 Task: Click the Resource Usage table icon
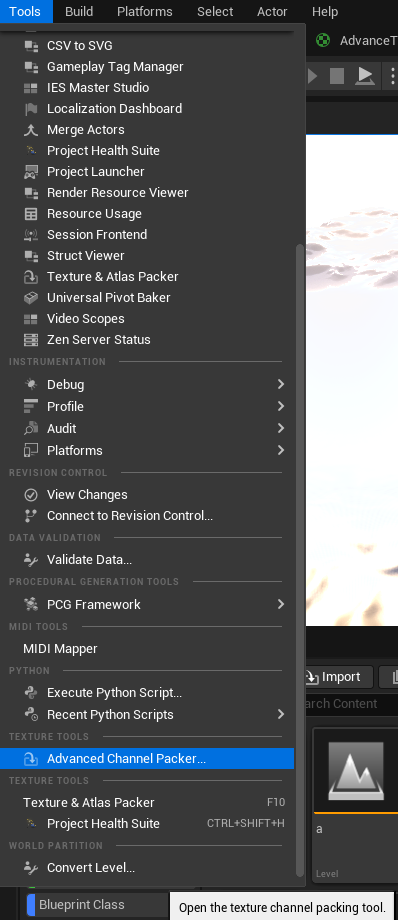click(31, 214)
